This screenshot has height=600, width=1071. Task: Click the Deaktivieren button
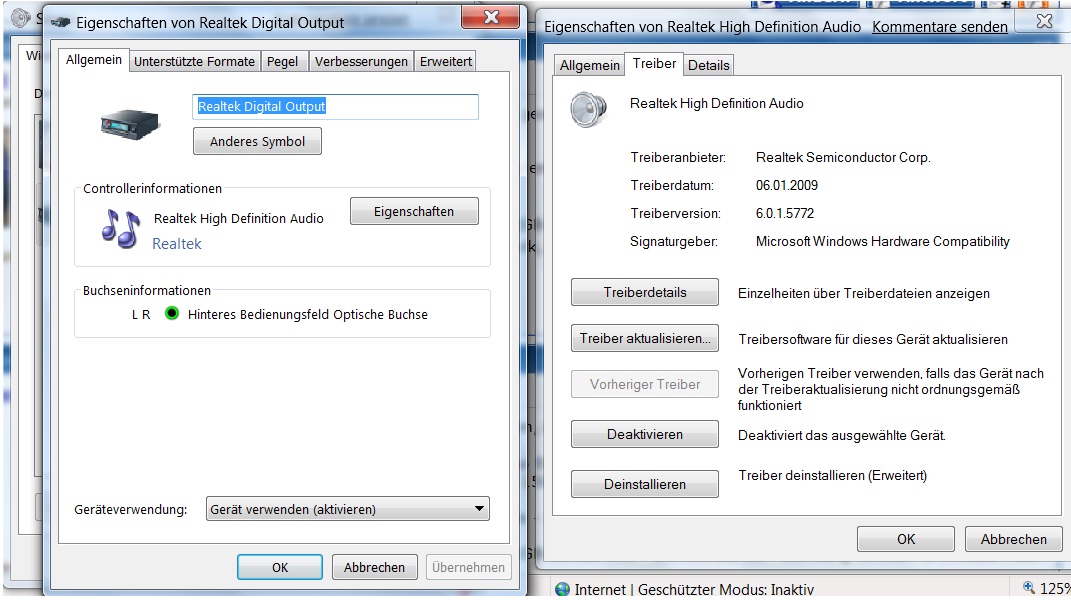tap(645, 435)
